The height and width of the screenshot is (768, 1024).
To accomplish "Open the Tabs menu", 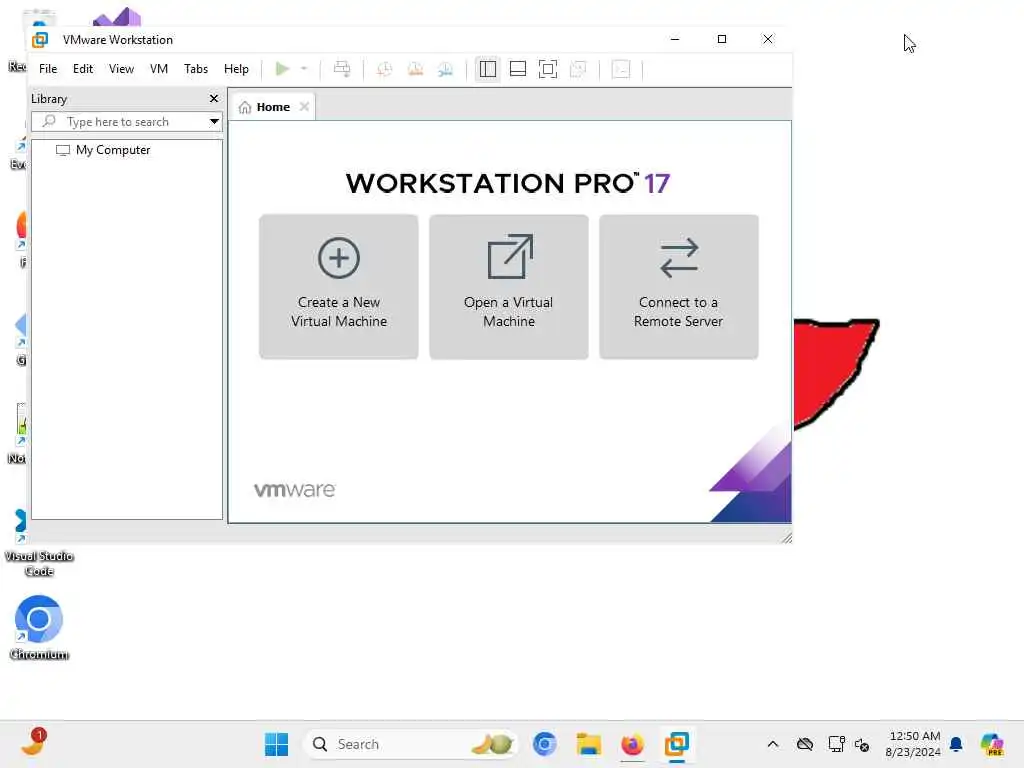I will click(x=196, y=69).
